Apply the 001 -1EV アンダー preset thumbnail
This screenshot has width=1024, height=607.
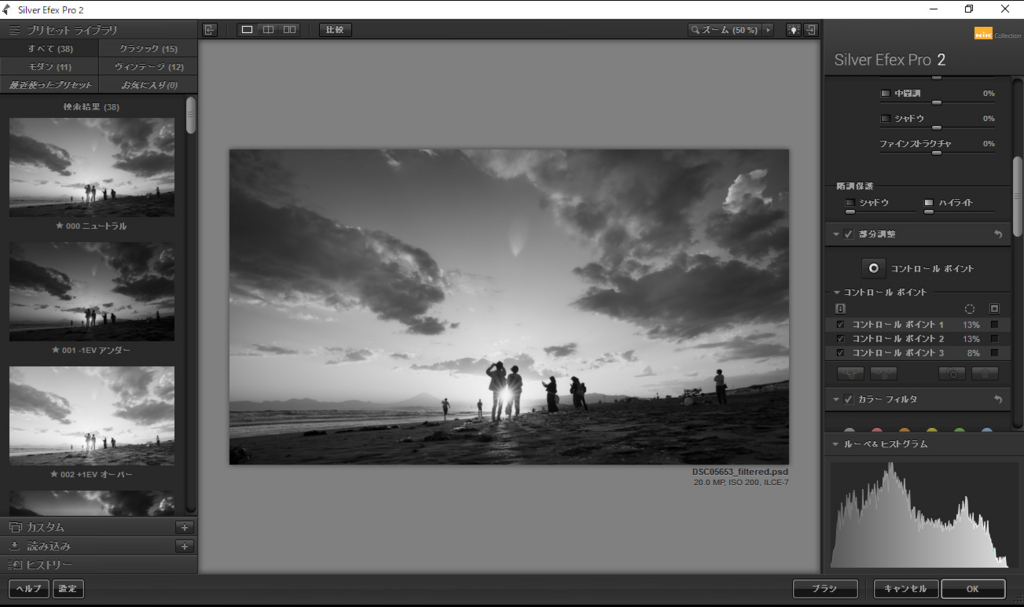coord(91,291)
